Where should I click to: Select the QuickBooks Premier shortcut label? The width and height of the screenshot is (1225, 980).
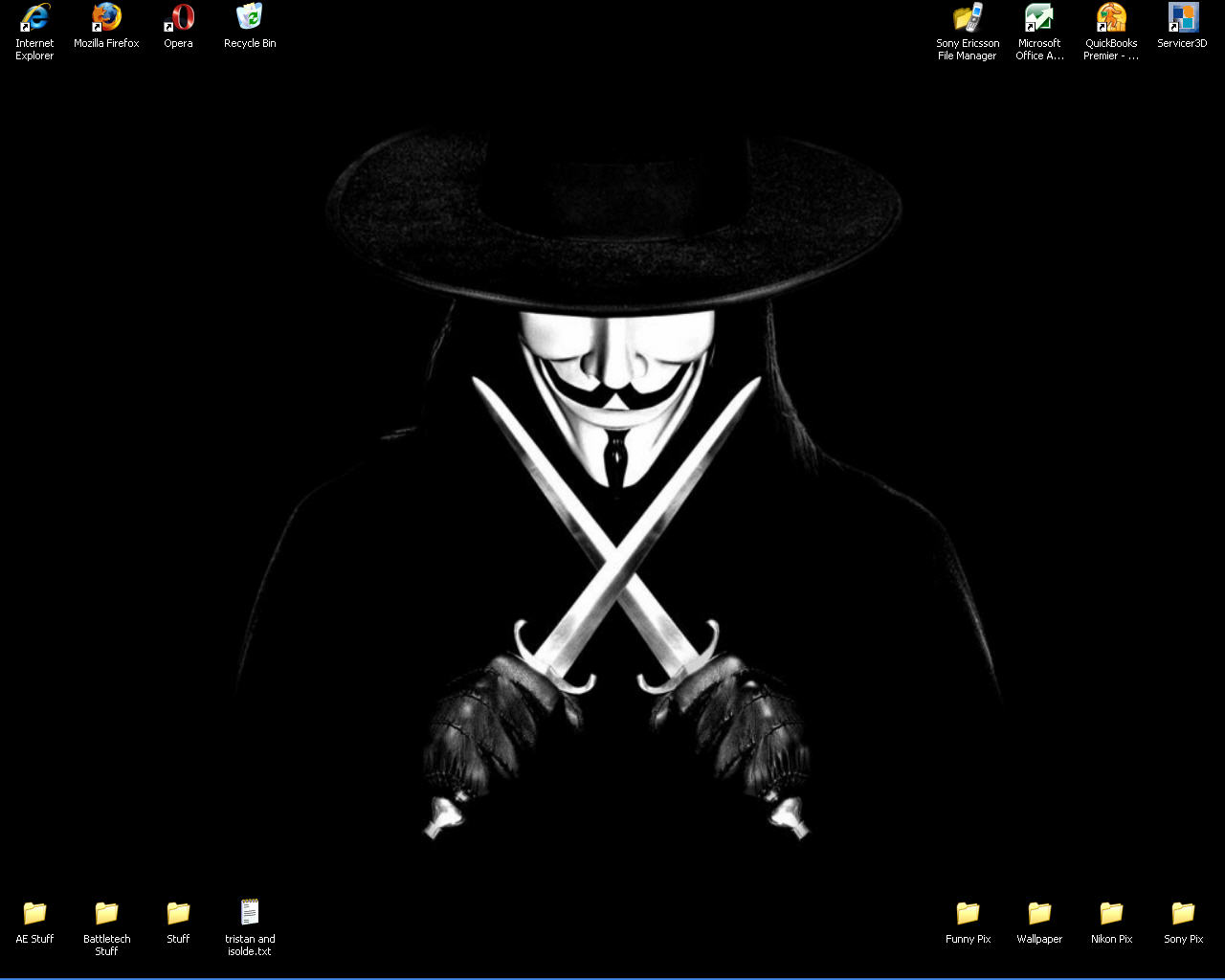click(x=1110, y=49)
